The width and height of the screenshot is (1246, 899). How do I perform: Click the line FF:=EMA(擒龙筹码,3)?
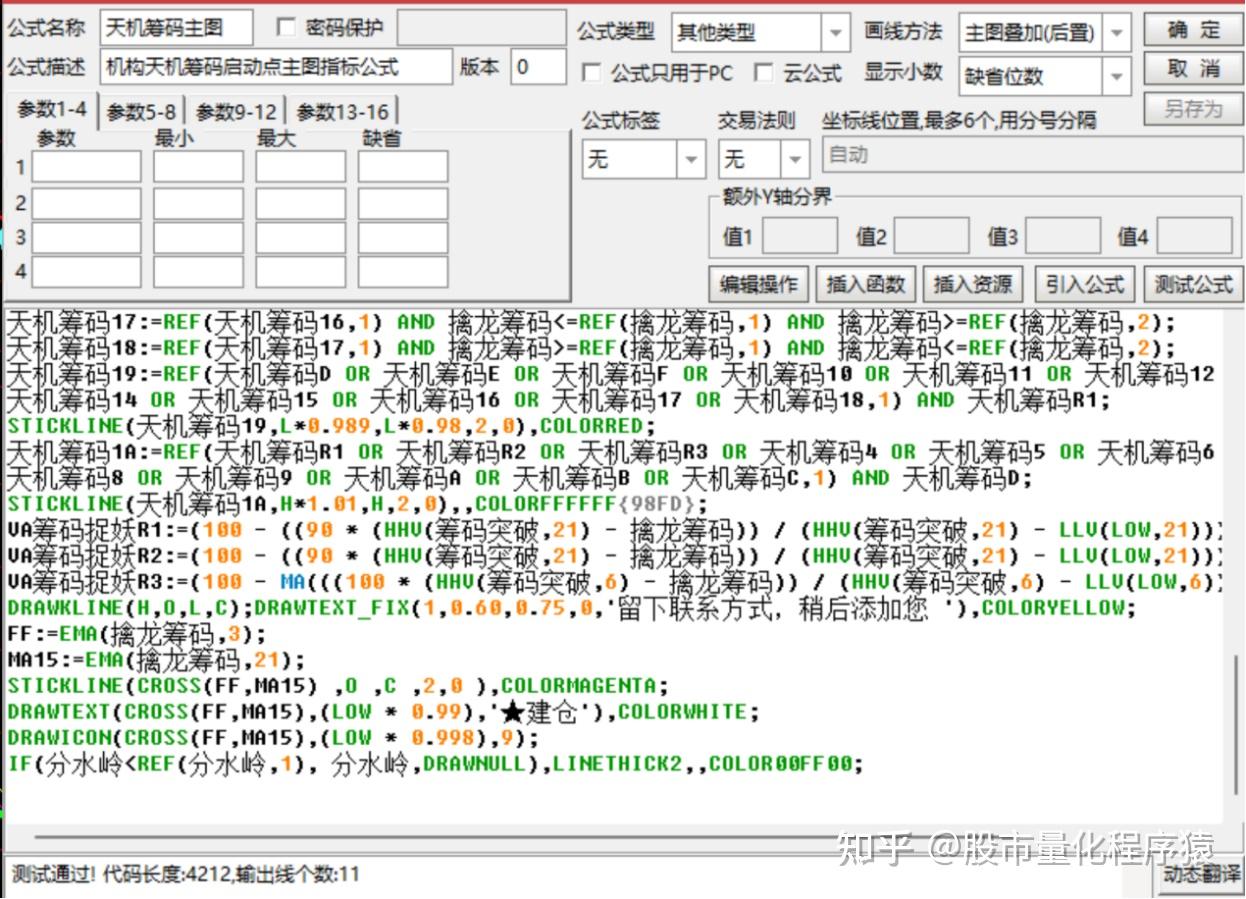pyautogui.click(x=137, y=633)
